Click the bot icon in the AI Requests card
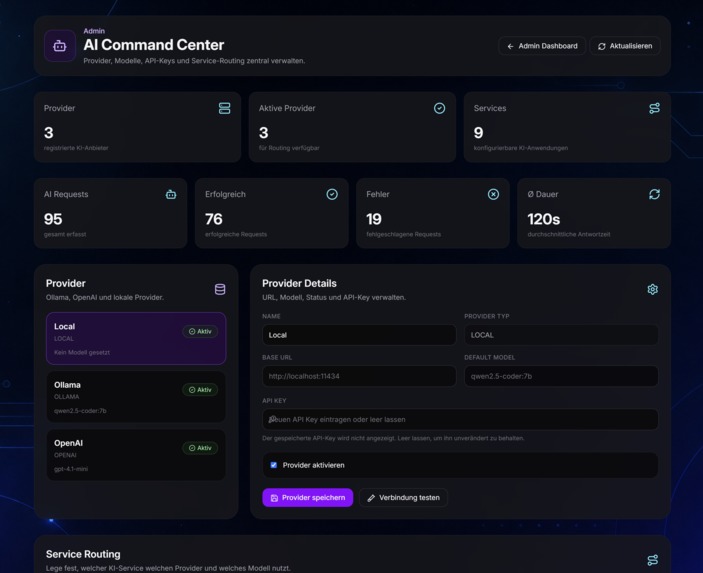Image resolution: width=703 pixels, height=573 pixels. (x=171, y=194)
